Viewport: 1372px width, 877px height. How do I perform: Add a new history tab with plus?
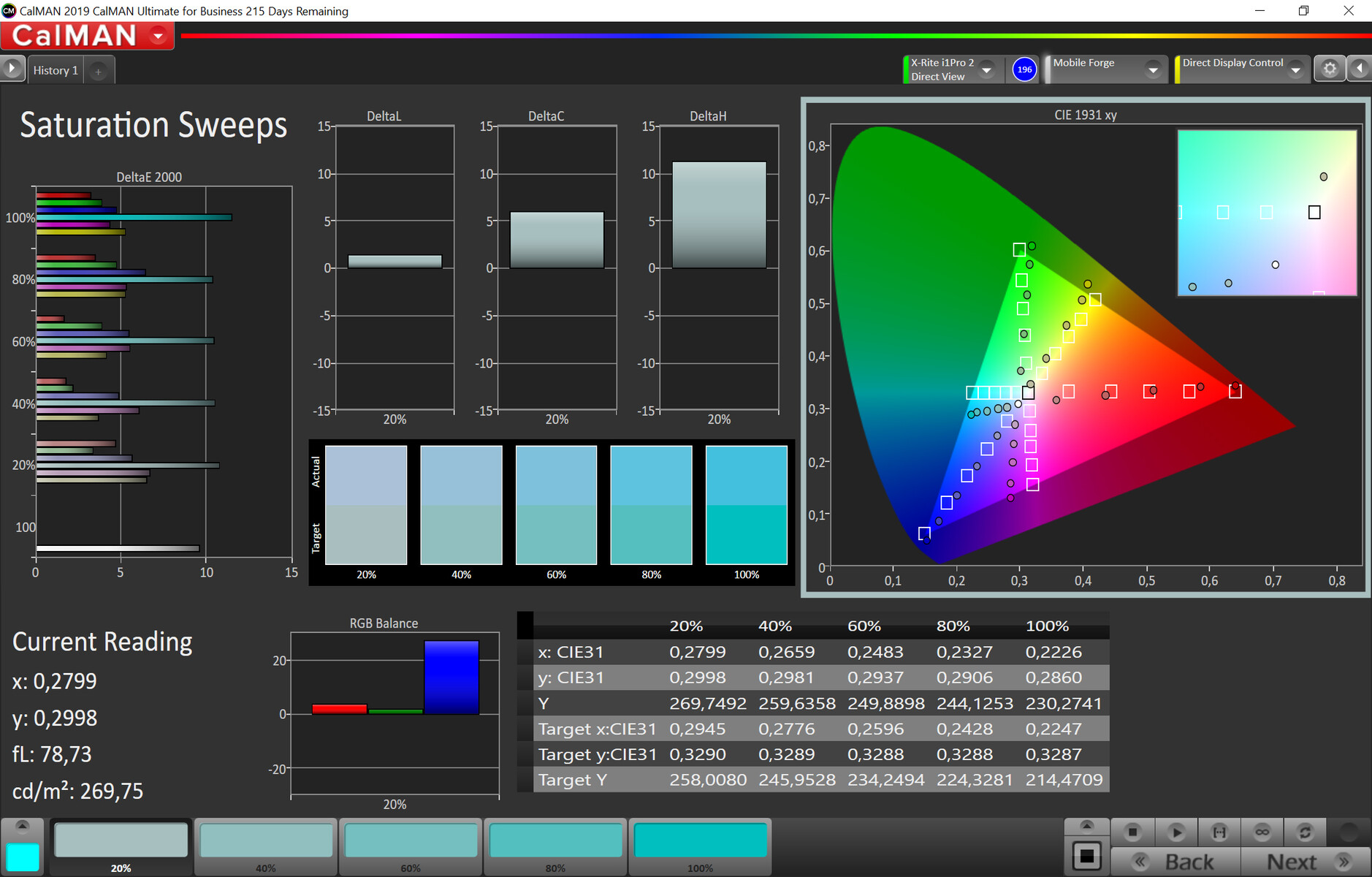click(x=98, y=71)
